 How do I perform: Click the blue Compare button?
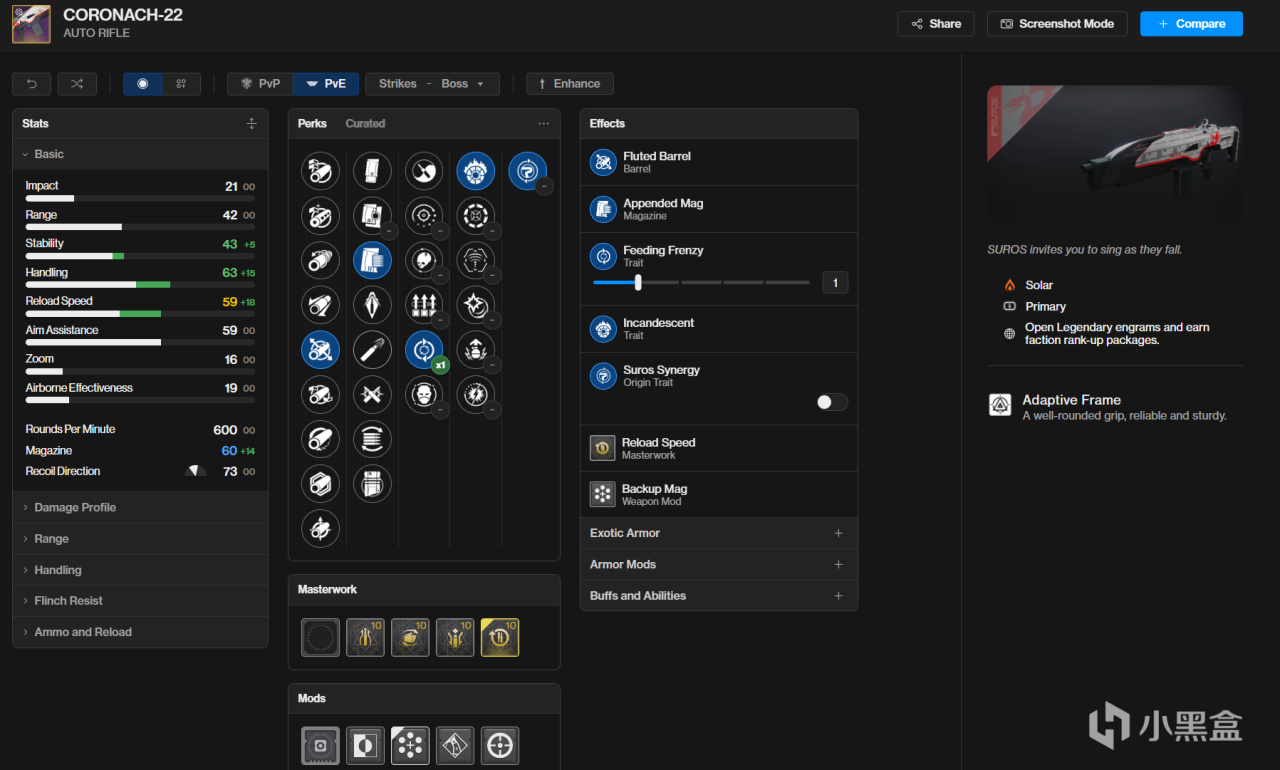point(1191,24)
